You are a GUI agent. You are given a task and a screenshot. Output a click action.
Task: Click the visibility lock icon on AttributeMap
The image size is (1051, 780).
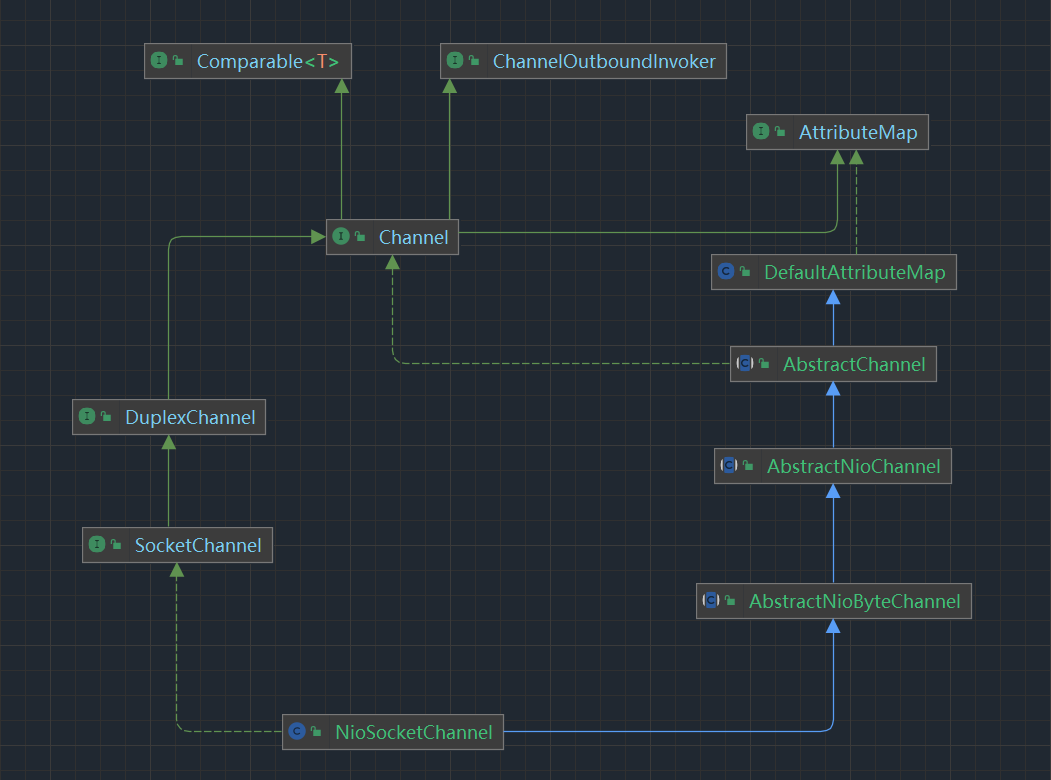pos(780,133)
